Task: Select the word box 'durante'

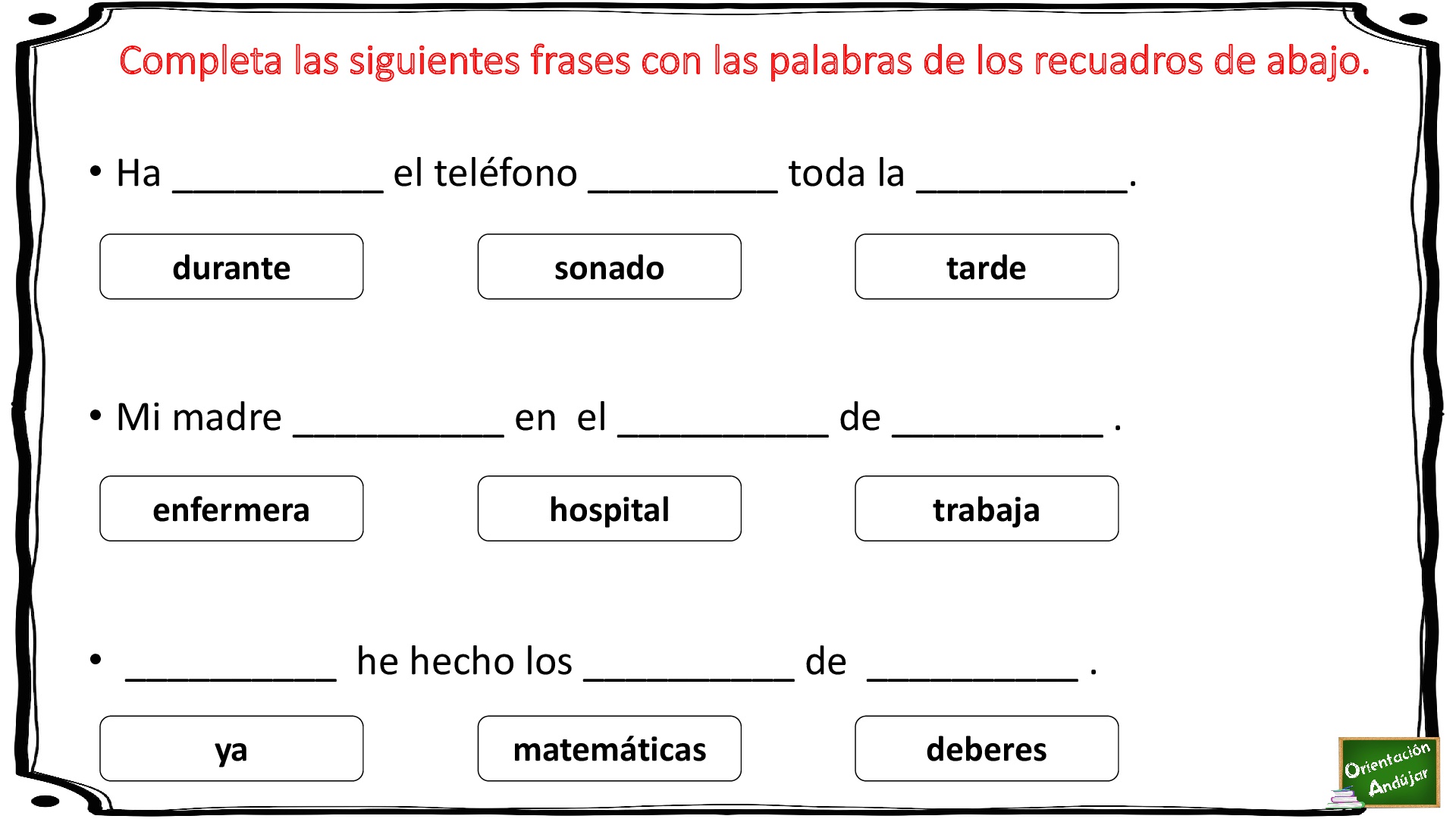Action: pos(231,267)
